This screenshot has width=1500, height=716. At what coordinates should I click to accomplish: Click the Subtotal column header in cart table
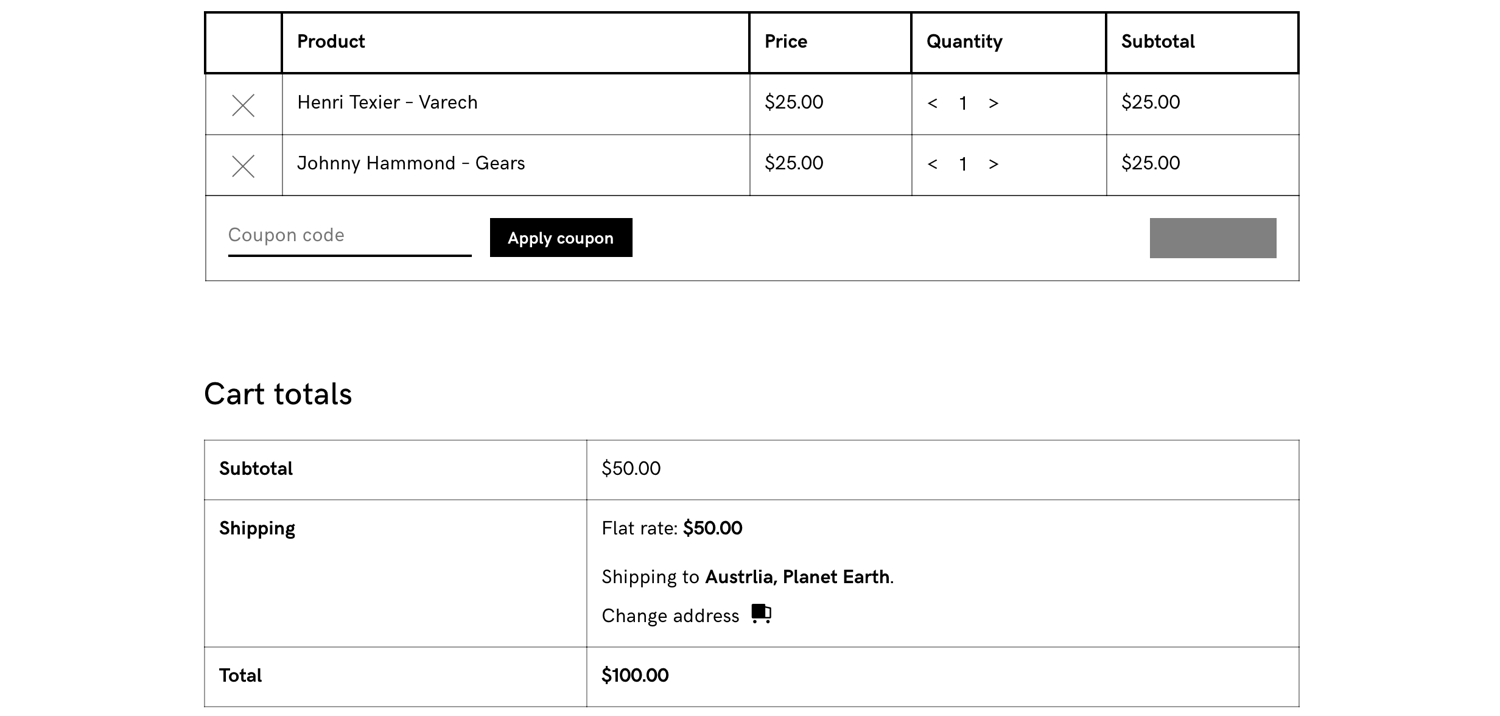[x=1158, y=41]
